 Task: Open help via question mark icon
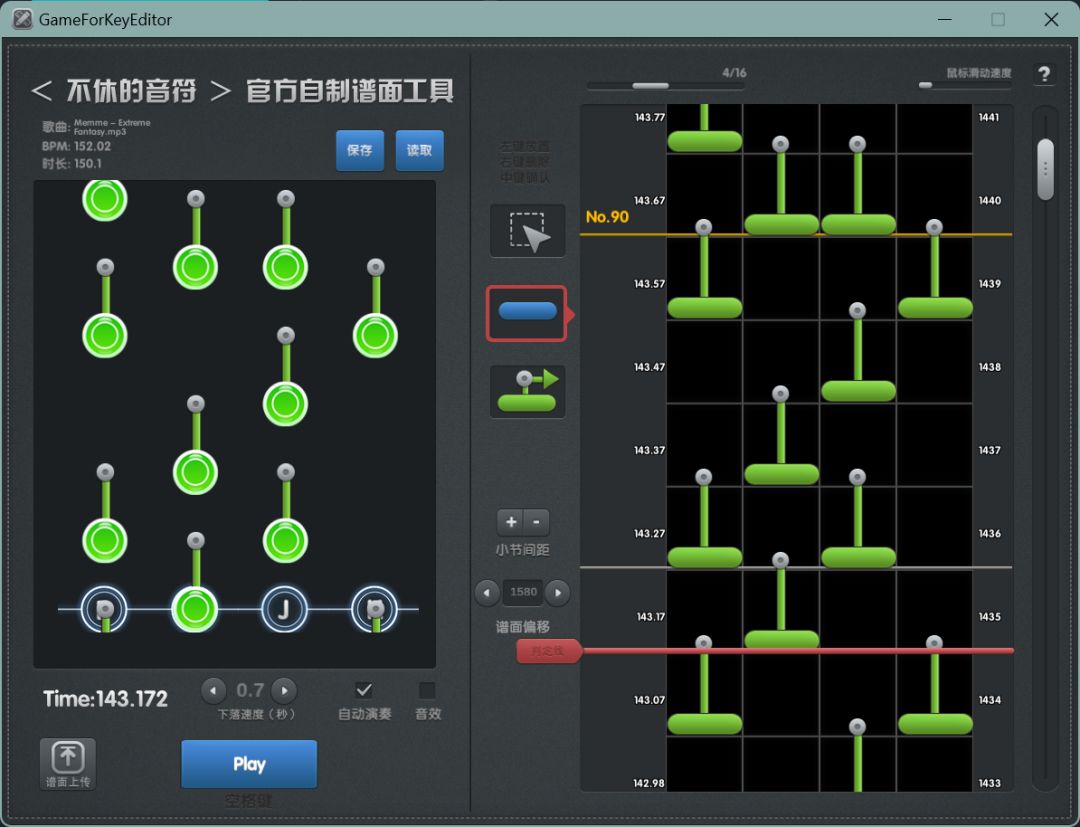(1043, 75)
